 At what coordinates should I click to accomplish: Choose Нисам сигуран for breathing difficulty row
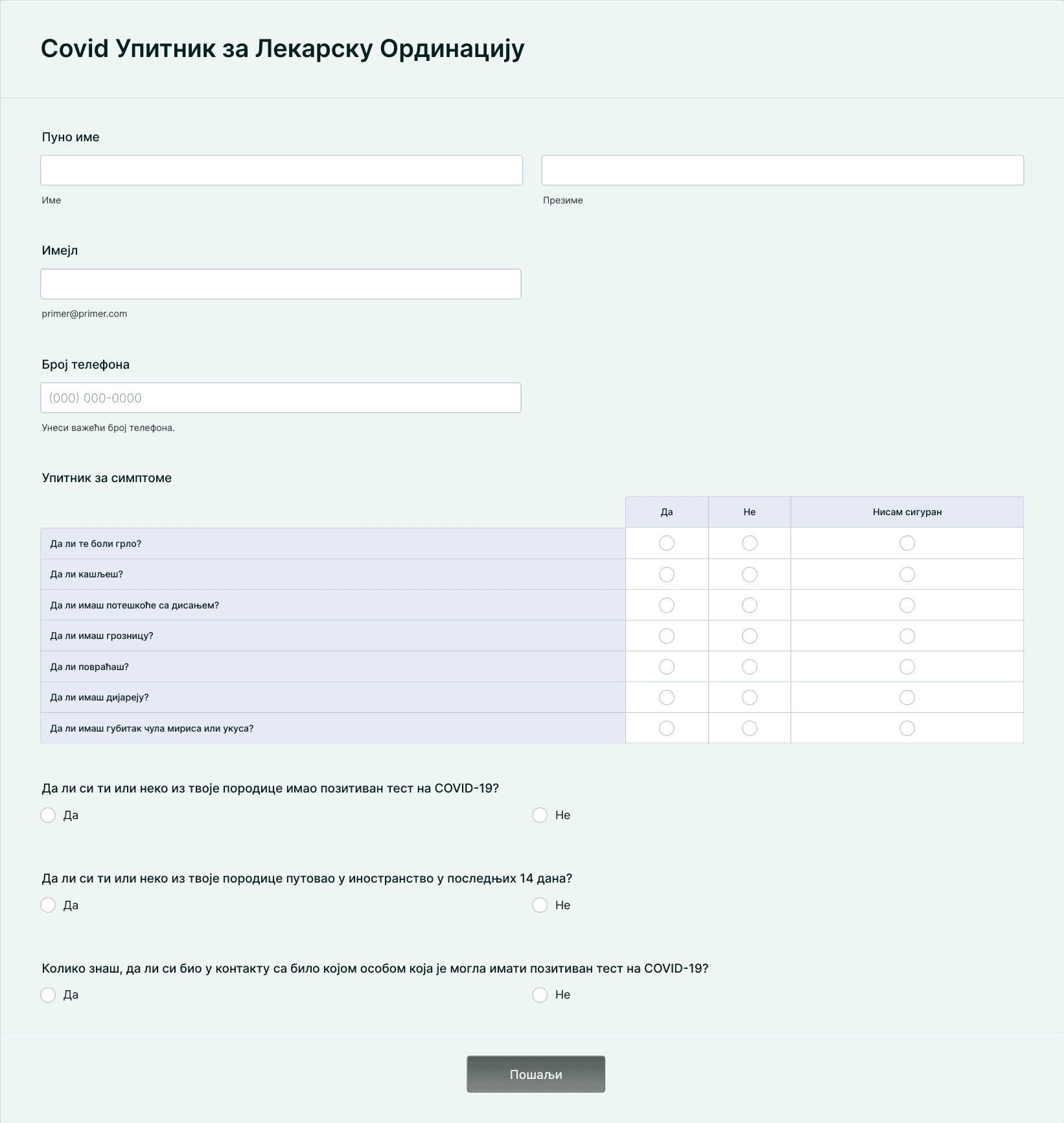click(x=907, y=605)
